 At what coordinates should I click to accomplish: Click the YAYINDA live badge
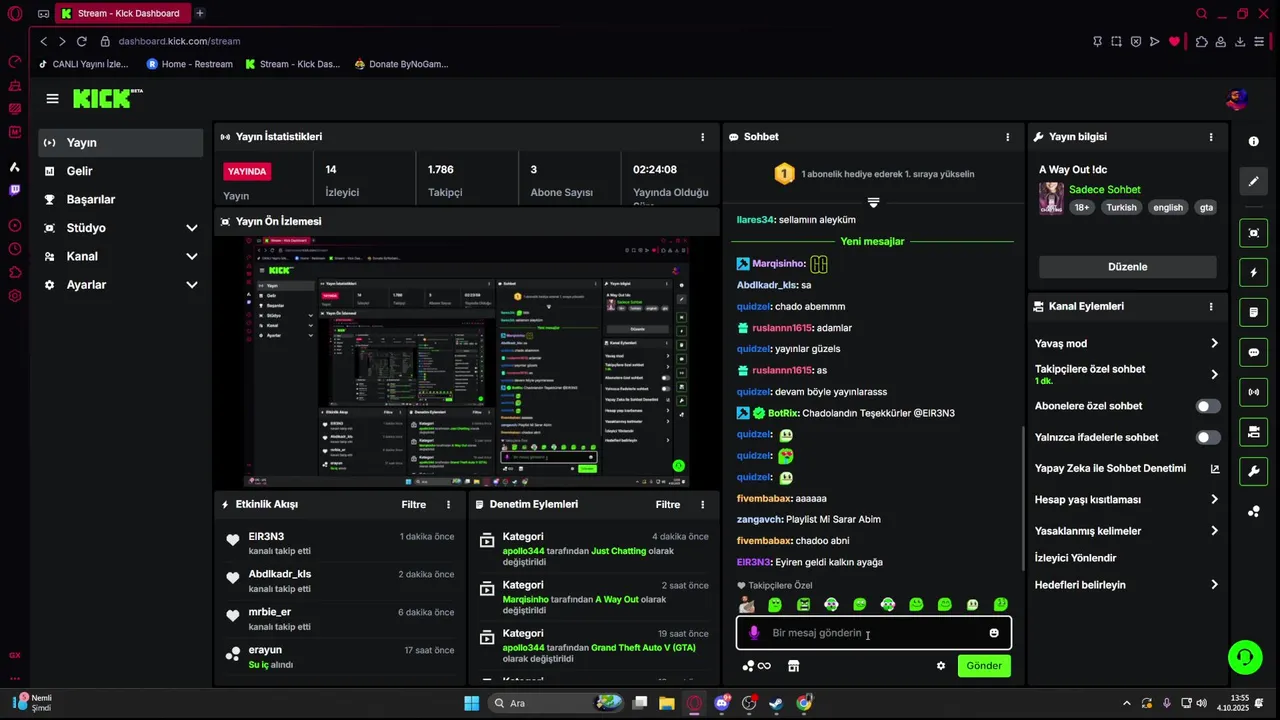pyautogui.click(x=248, y=171)
